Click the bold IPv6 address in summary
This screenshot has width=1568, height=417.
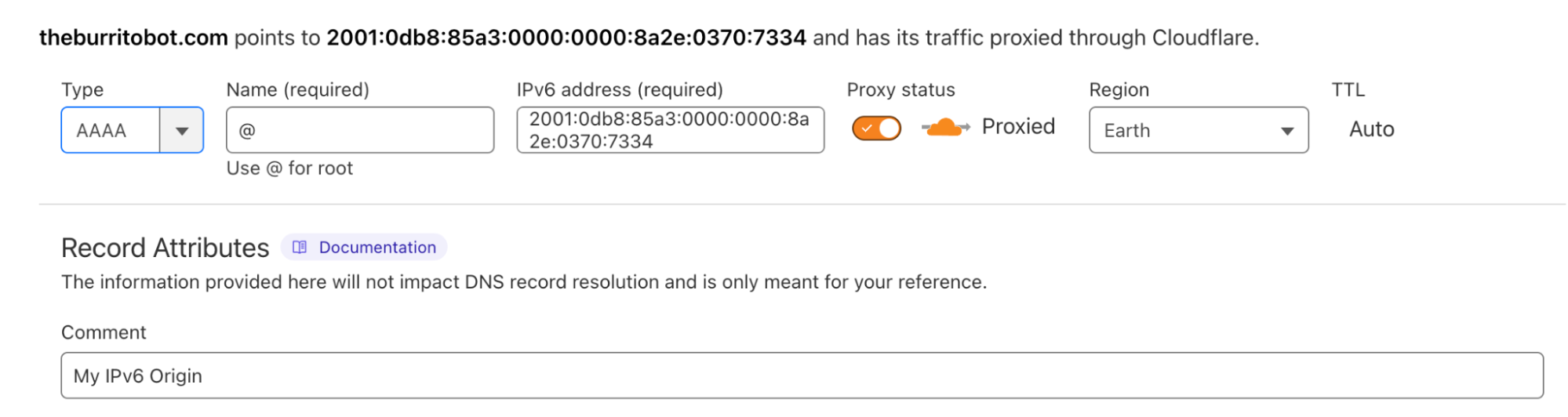[566, 38]
